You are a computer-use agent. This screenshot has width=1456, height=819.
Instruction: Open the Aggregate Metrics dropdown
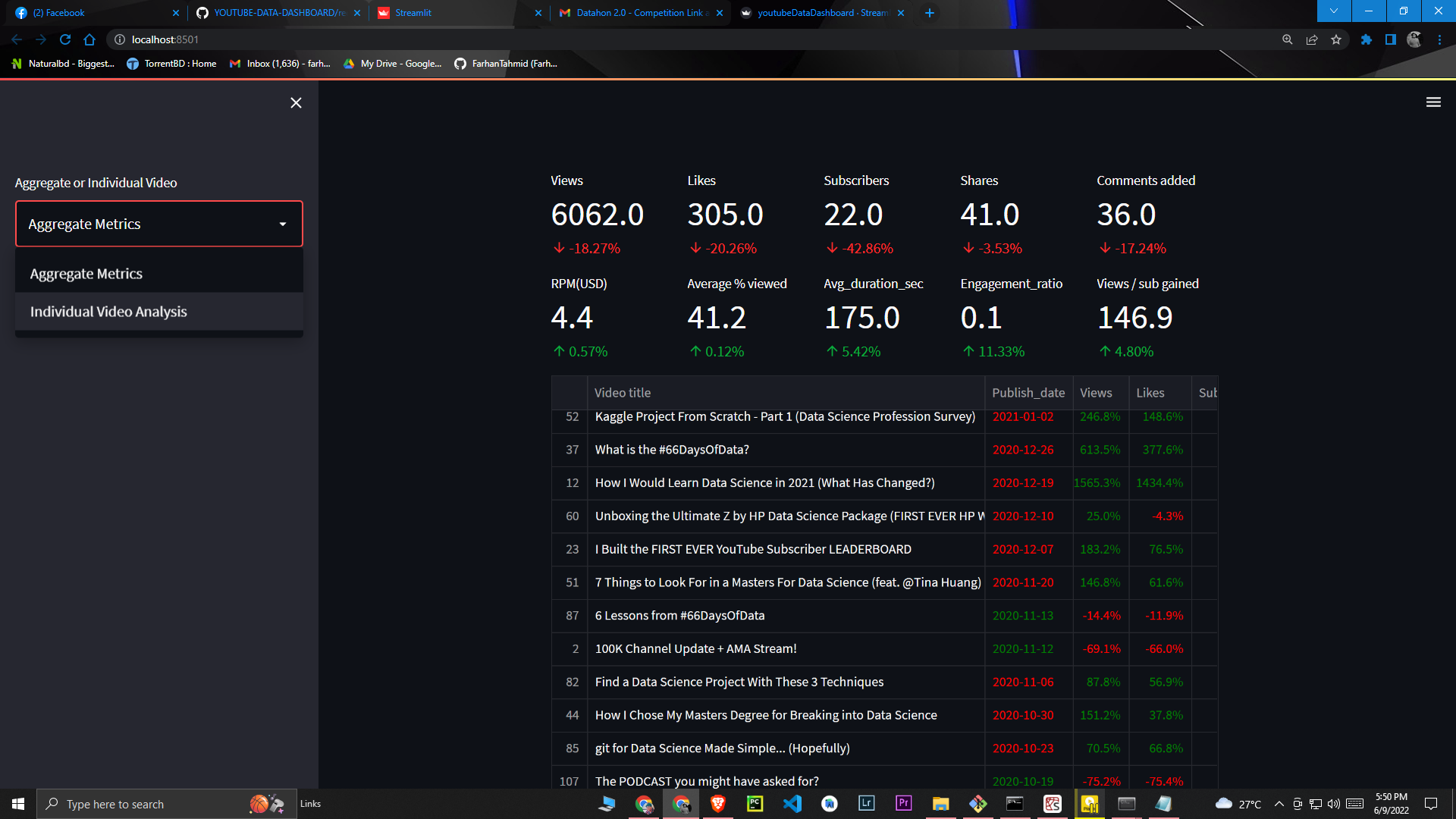click(158, 224)
